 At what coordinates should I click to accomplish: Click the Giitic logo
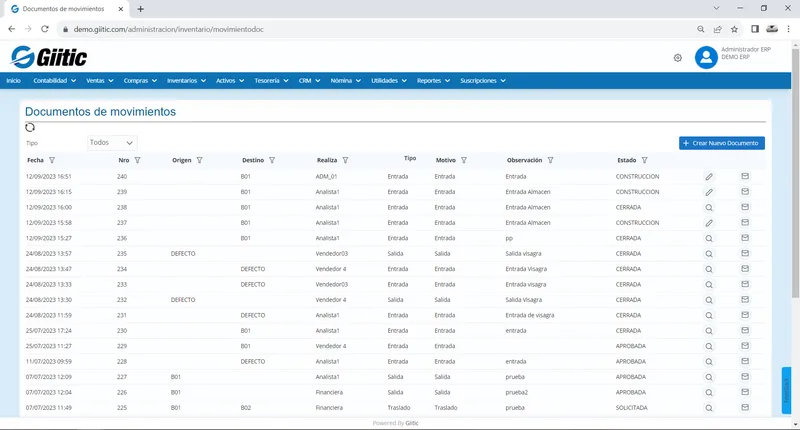49,57
